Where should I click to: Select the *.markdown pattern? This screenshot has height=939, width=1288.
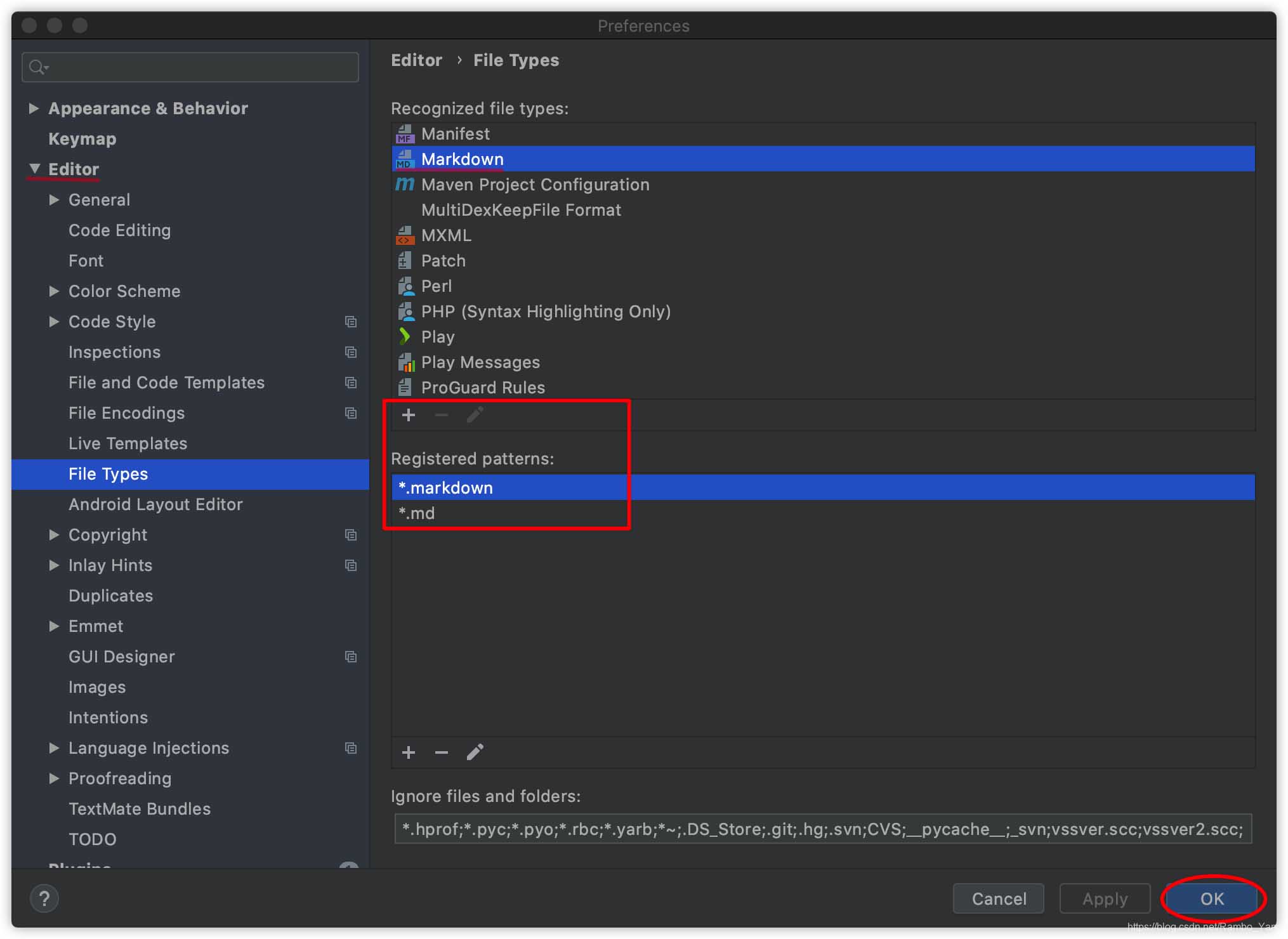pyautogui.click(x=823, y=488)
